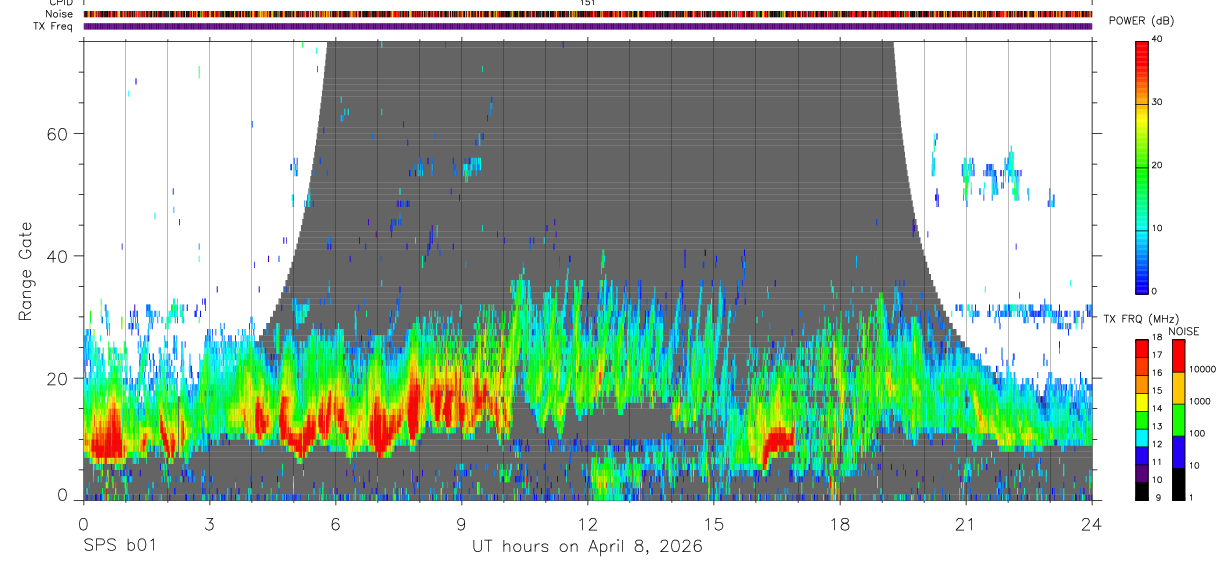Viewport: 1228px width, 567px height.
Task: Click the 12 UT hour axis label
Action: pyautogui.click(x=588, y=523)
